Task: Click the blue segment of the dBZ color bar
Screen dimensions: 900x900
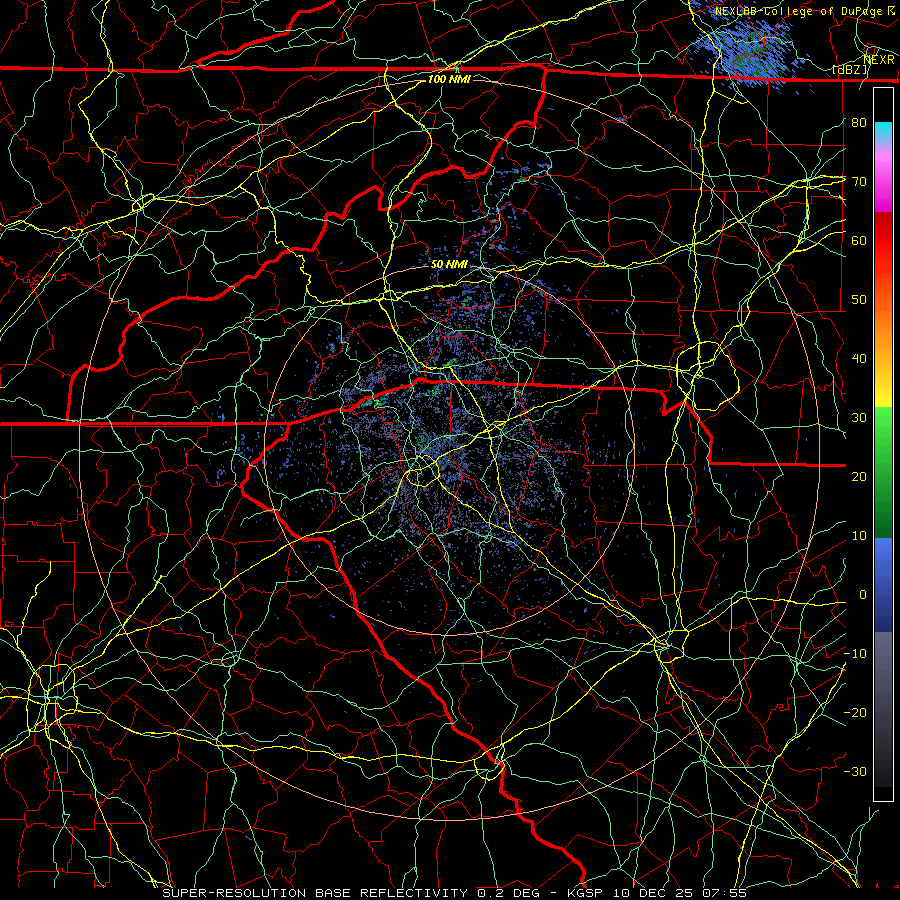Action: coord(883,584)
